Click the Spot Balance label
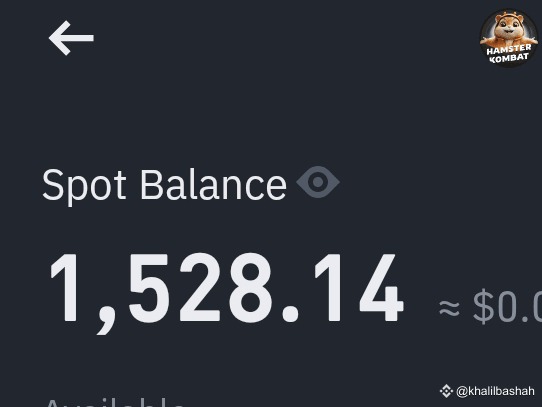The image size is (542, 407). pos(164,185)
